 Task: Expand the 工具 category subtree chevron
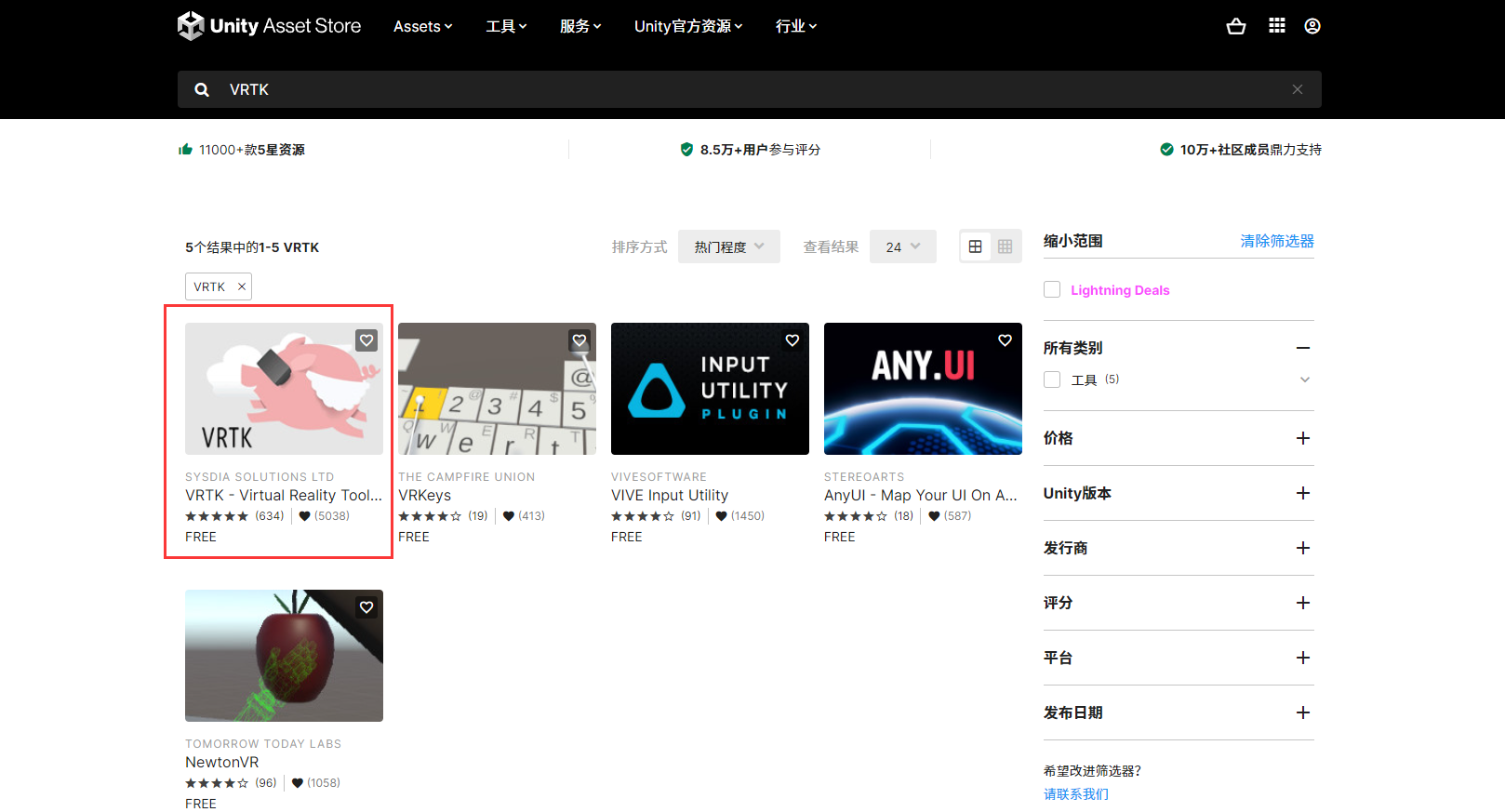pyautogui.click(x=1305, y=379)
